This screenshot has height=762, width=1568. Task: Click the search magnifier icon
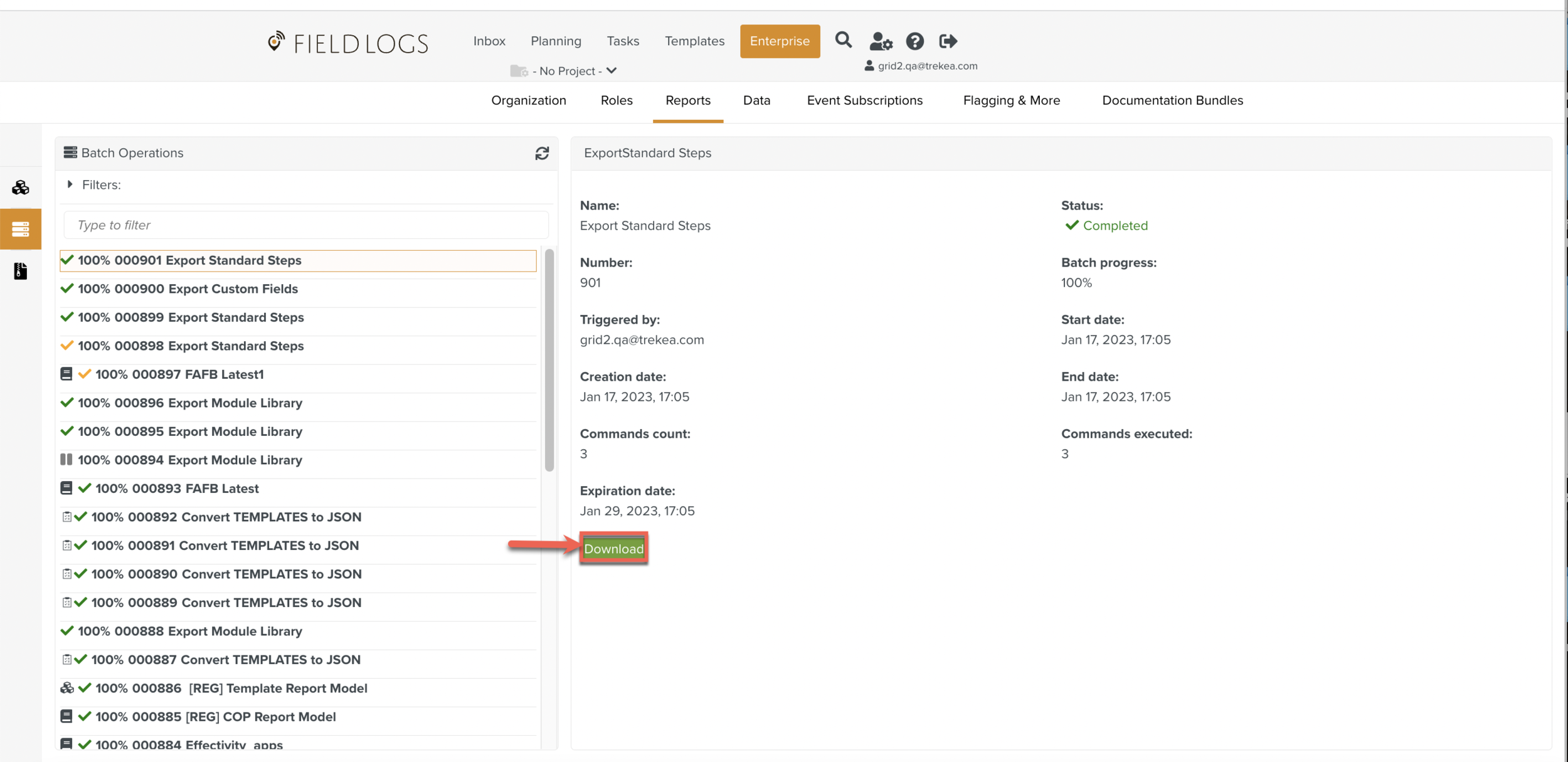click(843, 41)
